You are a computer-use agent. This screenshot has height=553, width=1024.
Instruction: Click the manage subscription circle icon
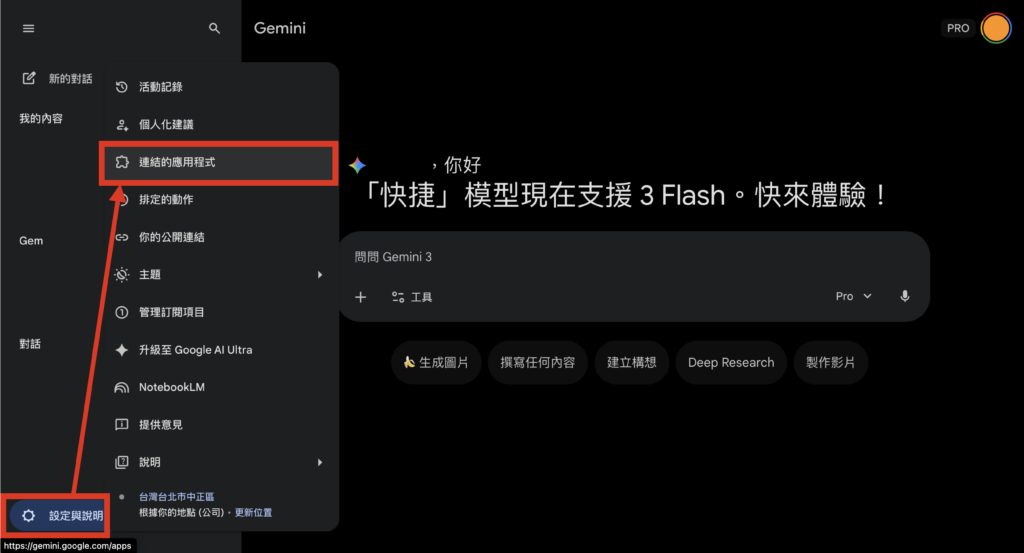[122, 312]
